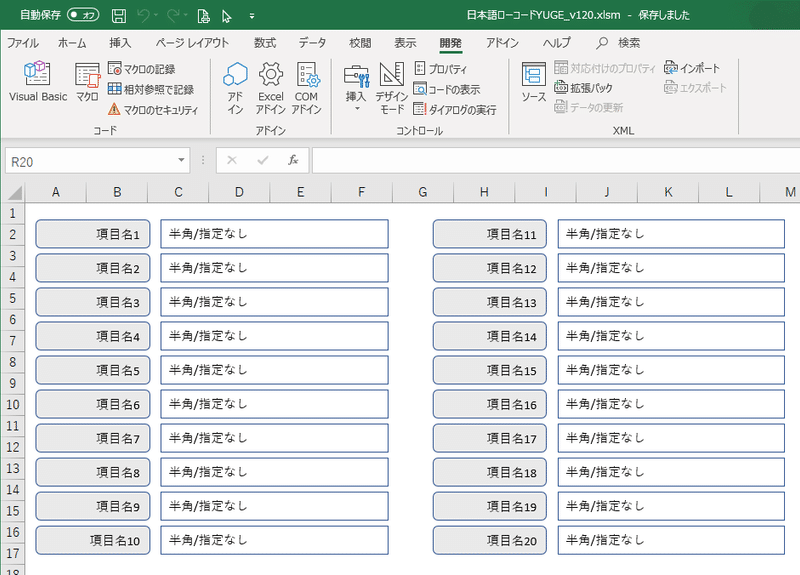
Task: Select row 10 header
Action: 13,405
